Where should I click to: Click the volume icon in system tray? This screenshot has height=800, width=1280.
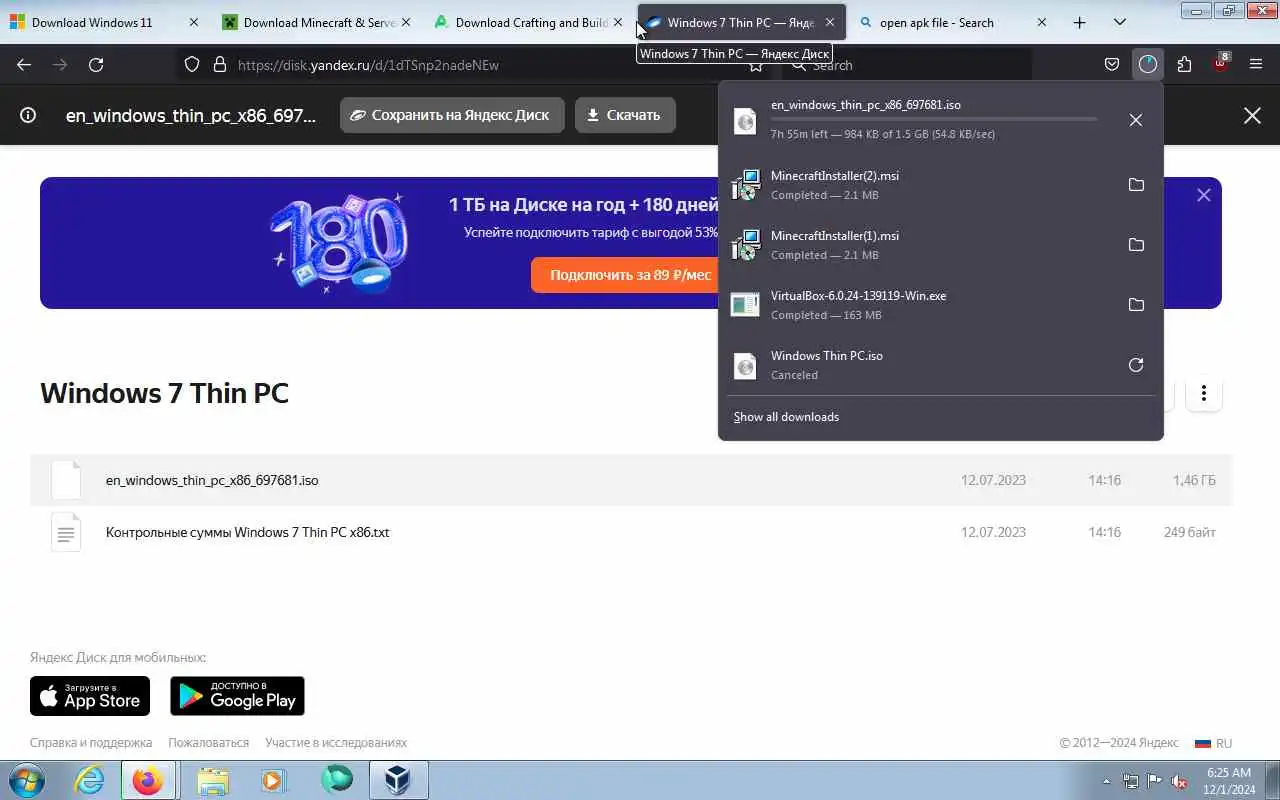click(1180, 781)
